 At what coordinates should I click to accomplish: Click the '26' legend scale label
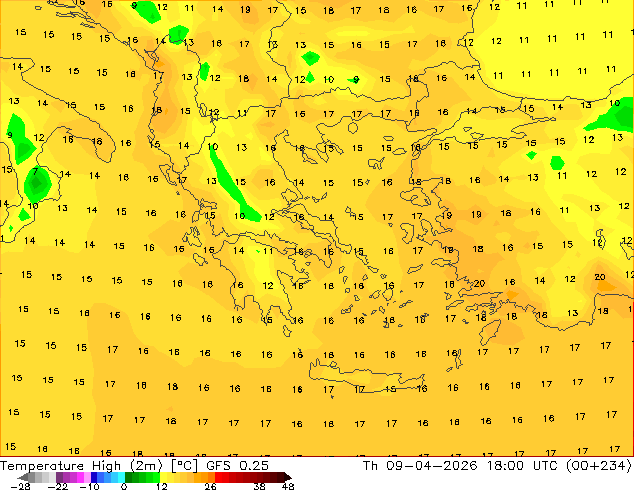click(x=210, y=486)
